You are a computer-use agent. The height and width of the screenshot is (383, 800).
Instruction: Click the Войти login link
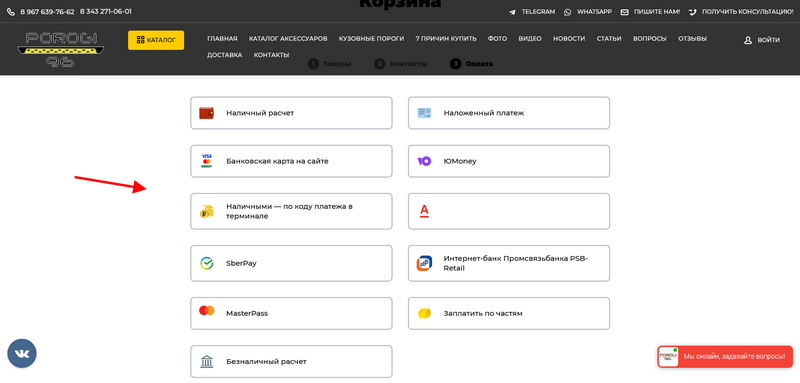coord(768,40)
